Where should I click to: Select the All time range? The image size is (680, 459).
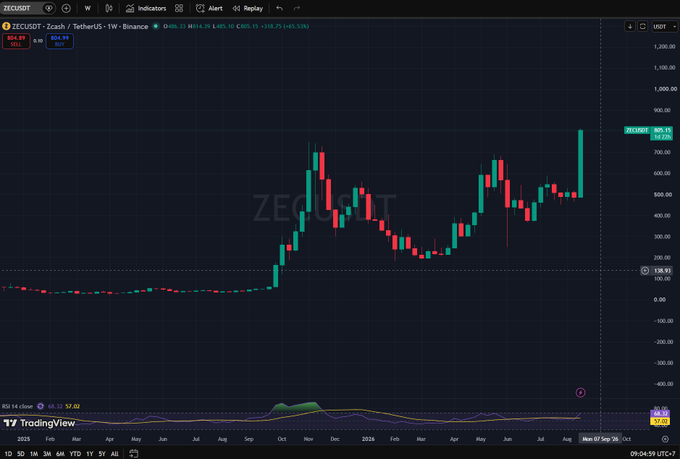(114, 454)
